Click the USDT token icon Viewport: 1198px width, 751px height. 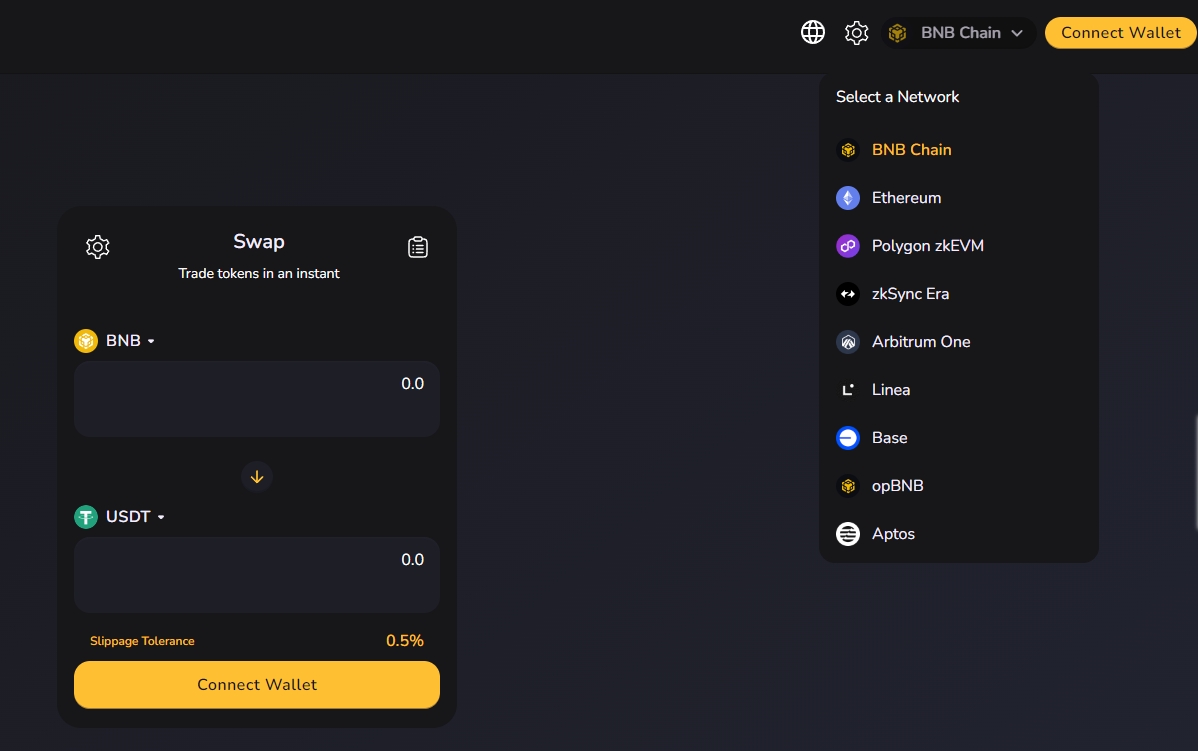tap(86, 517)
